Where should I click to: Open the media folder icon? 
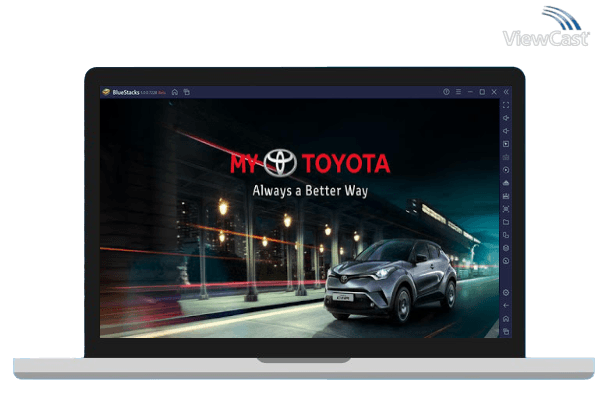(506, 222)
